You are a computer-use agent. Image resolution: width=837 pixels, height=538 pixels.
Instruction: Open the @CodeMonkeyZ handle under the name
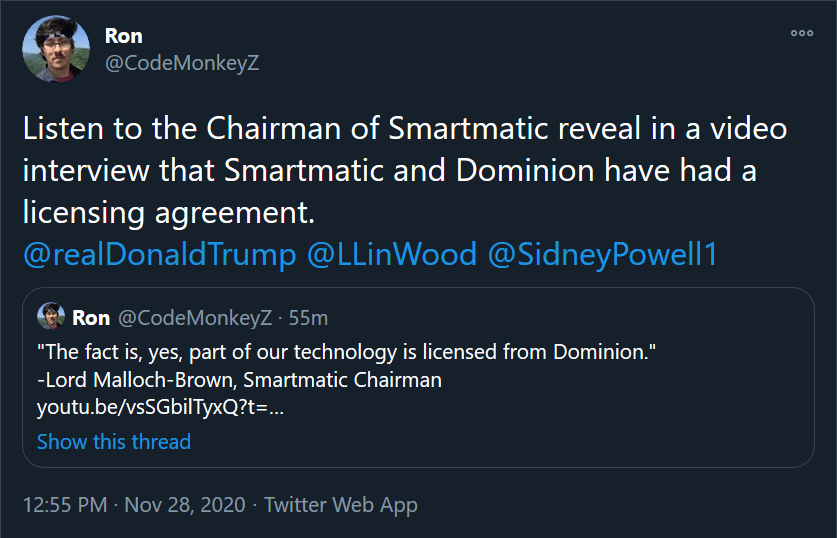pyautogui.click(x=182, y=62)
